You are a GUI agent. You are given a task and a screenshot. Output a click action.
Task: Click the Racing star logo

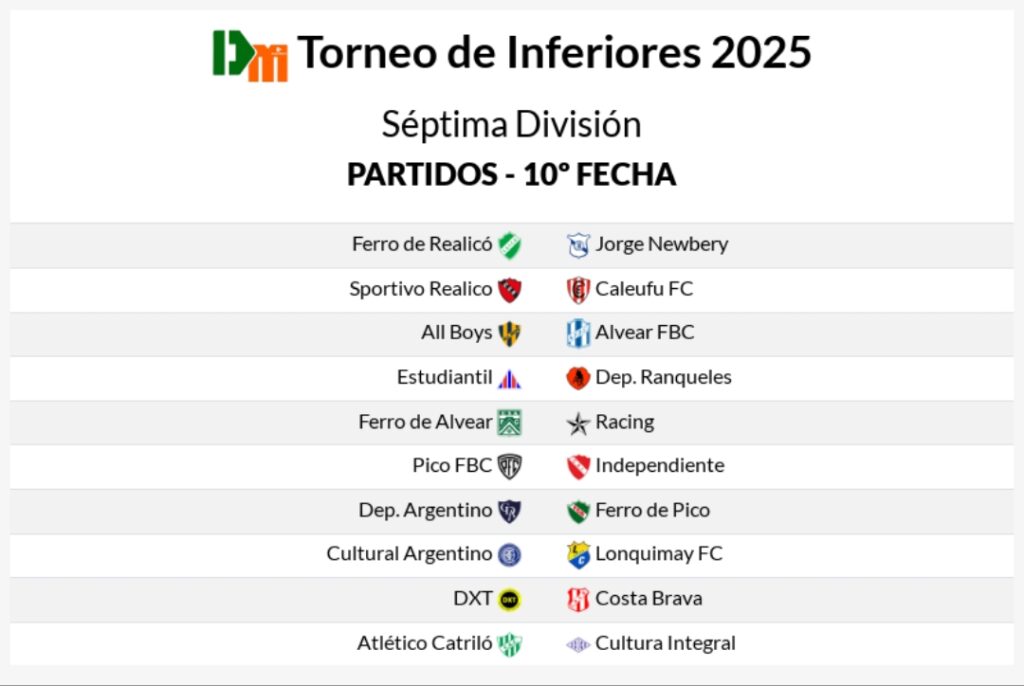tap(578, 423)
